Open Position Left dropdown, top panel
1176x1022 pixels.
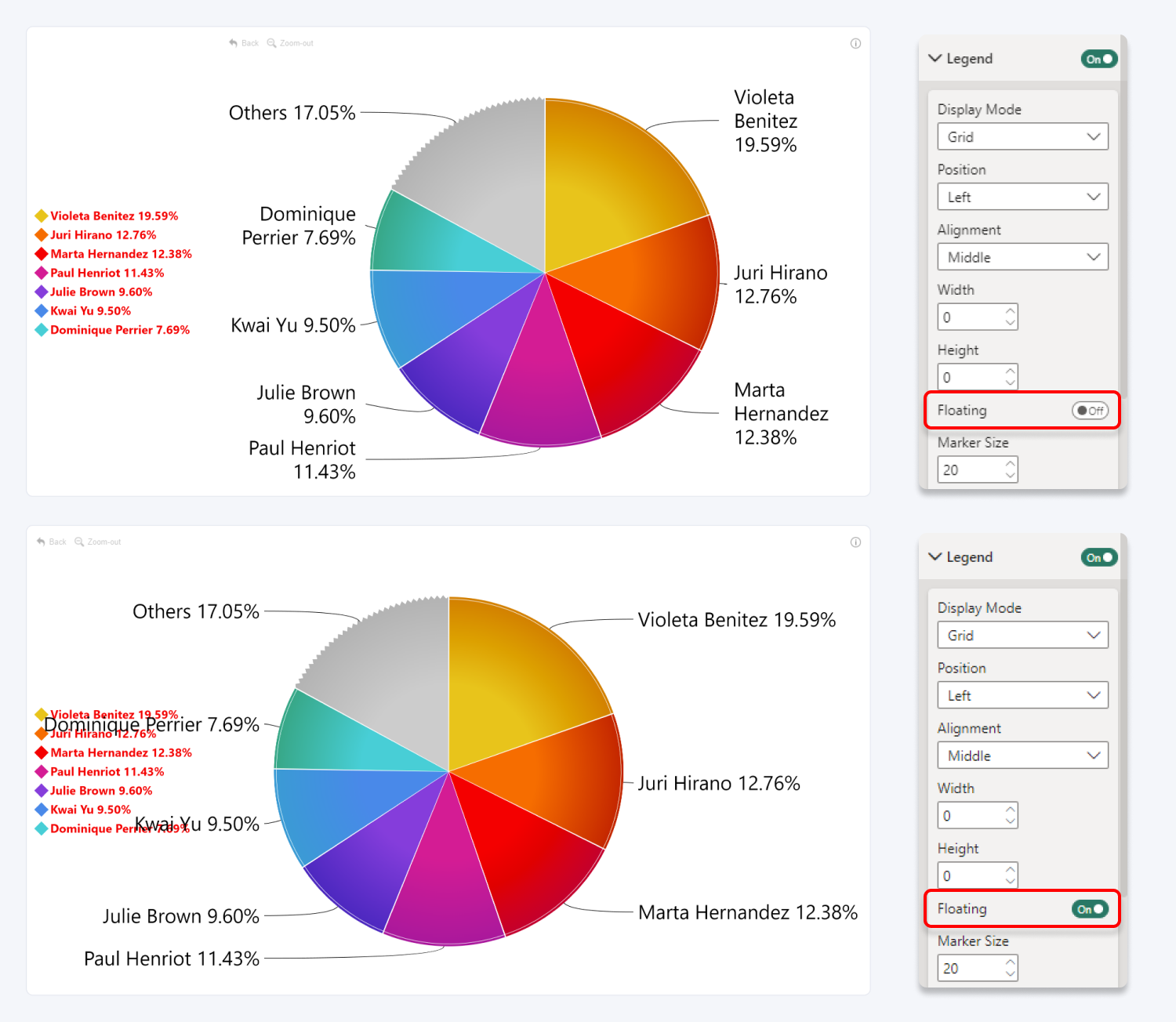click(x=1022, y=197)
